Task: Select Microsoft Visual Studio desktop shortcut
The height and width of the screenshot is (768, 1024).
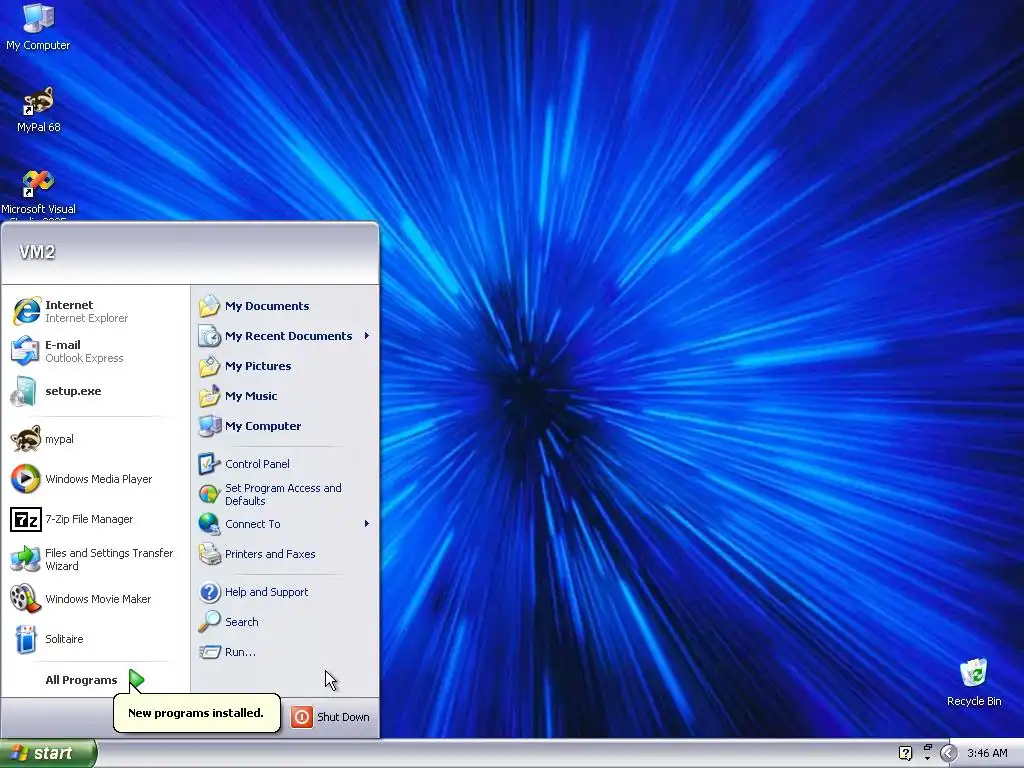Action: (38, 194)
